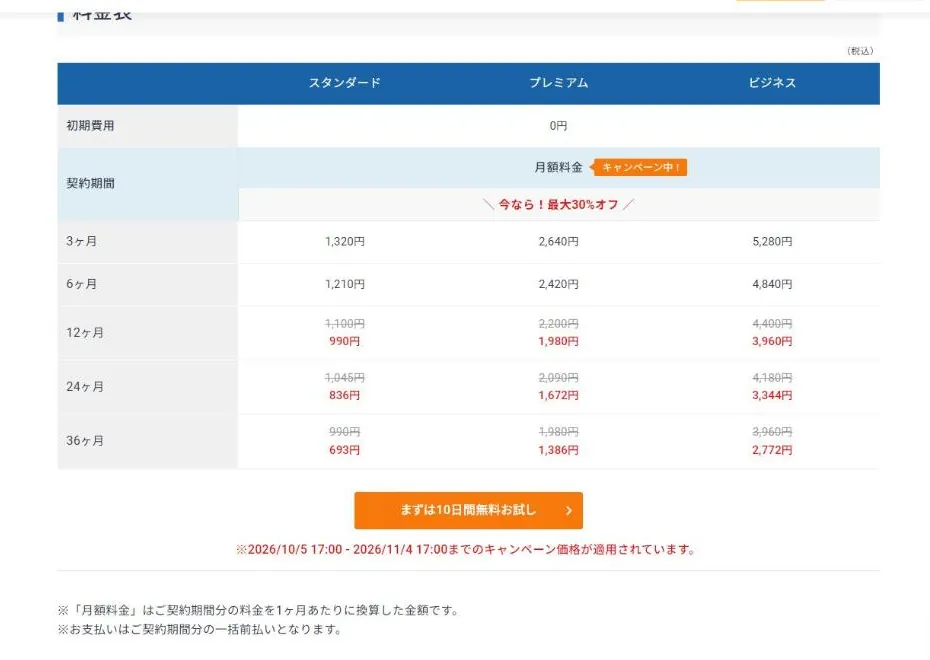The width and height of the screenshot is (930, 660).
Task: Click the キャンペーン中！ badge
Action: point(639,167)
